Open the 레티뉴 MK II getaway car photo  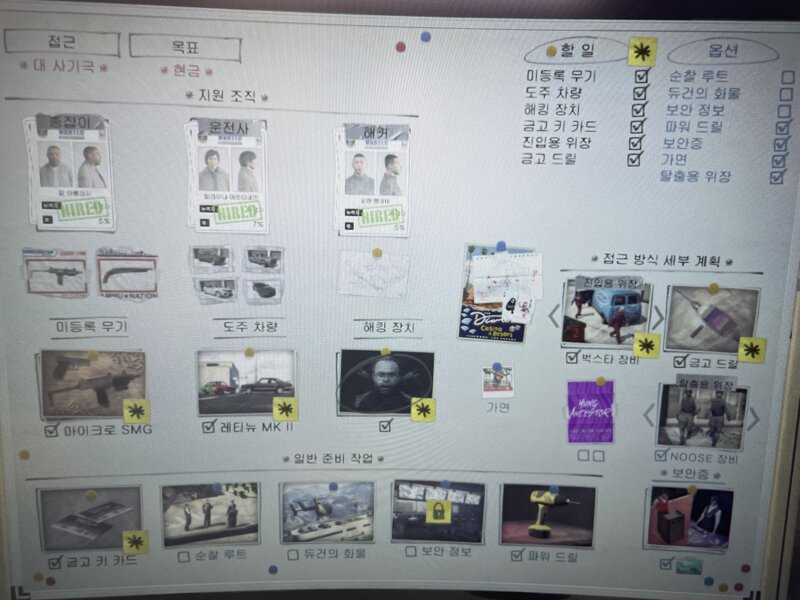coord(246,382)
